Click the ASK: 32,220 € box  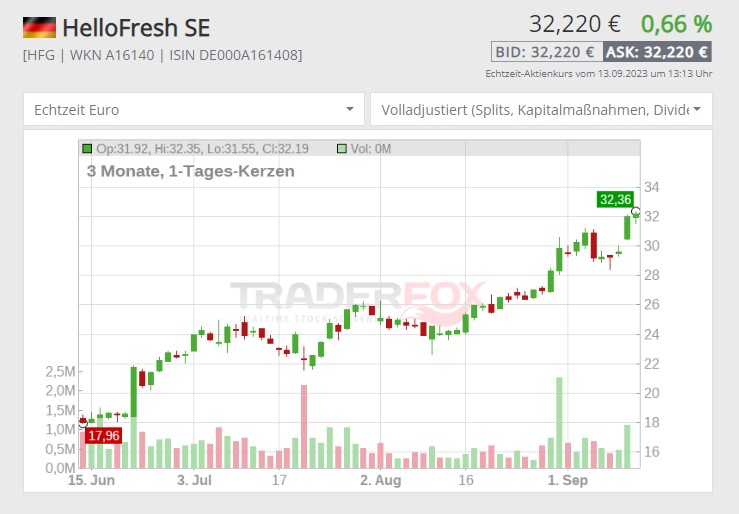coord(656,53)
